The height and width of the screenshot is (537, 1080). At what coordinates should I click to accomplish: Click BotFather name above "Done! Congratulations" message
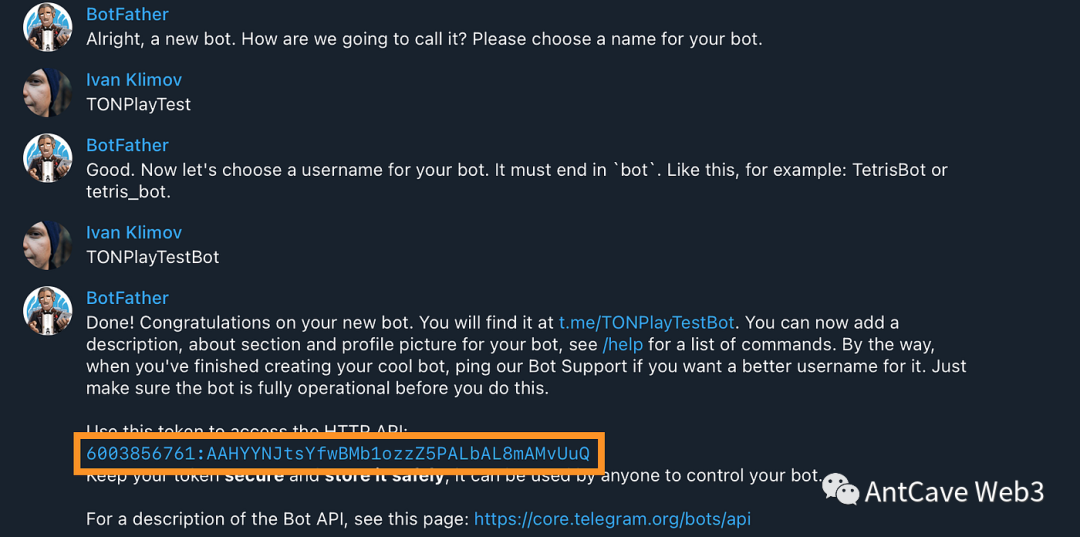127,298
